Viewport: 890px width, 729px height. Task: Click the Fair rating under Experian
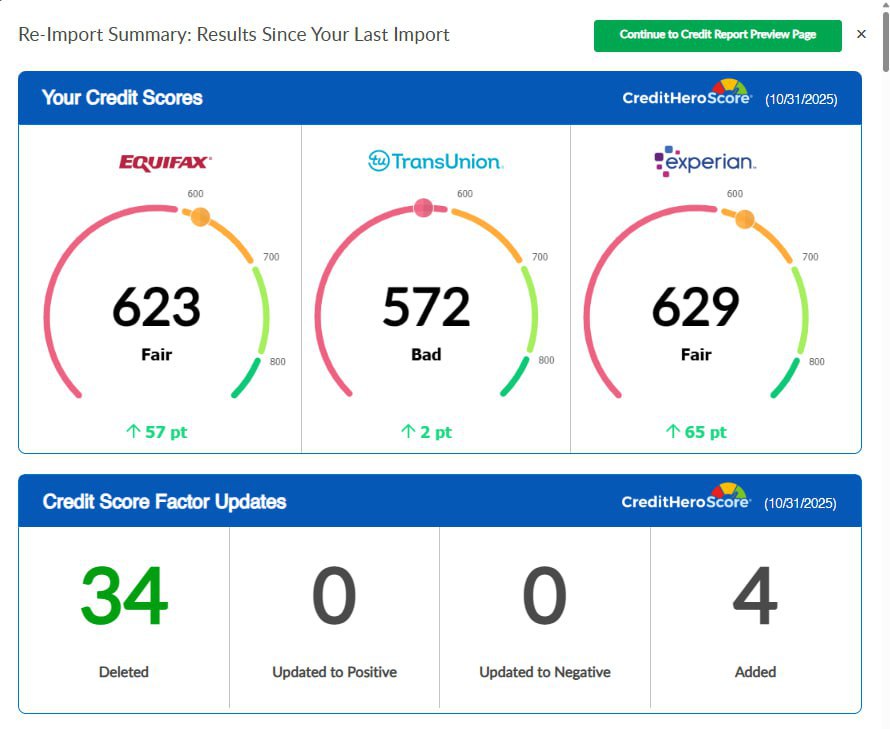[x=696, y=354]
